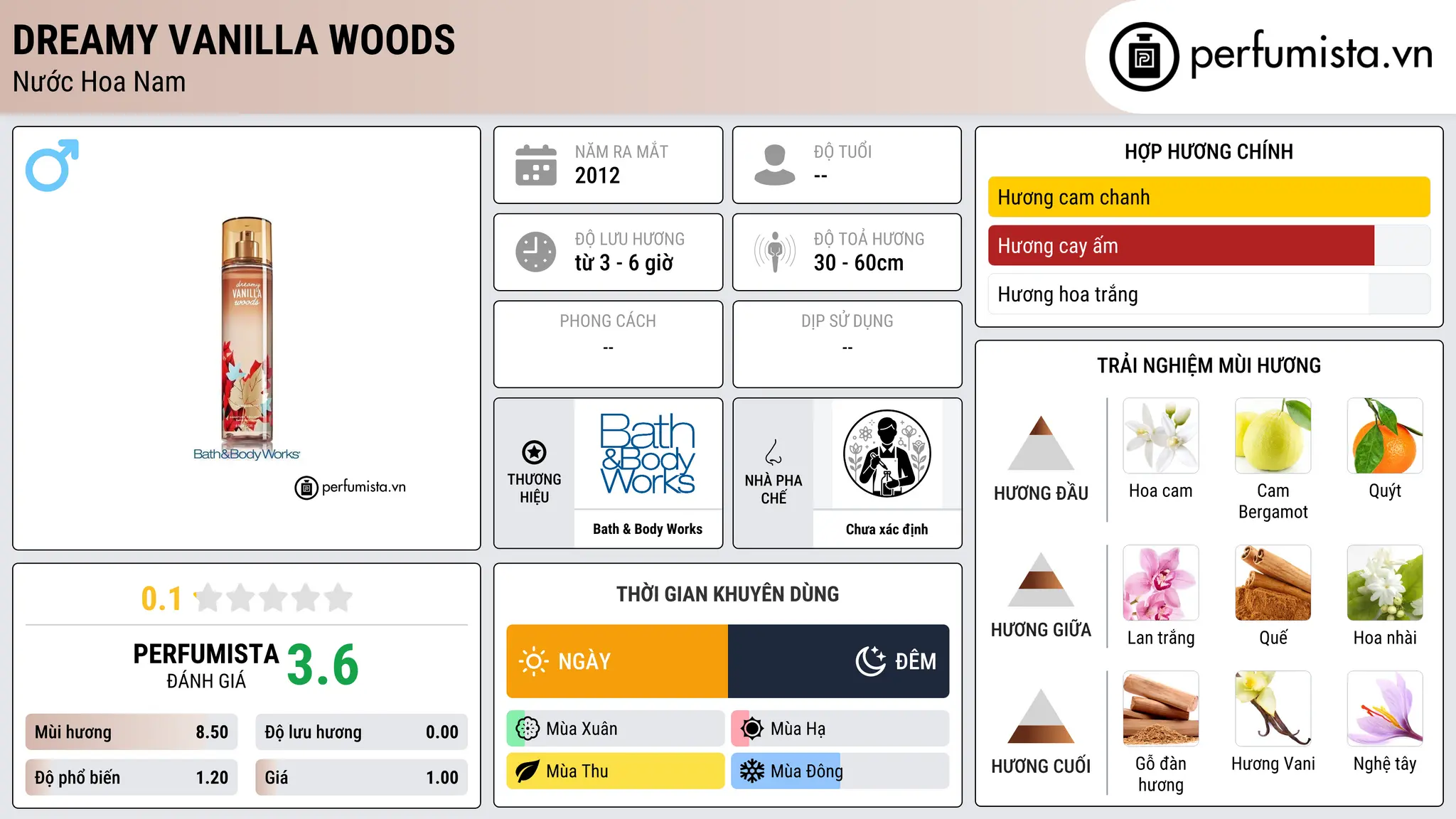Click the longevity text từ 3 - 6 giờ
The width and height of the screenshot is (1456, 819).
pos(624,263)
